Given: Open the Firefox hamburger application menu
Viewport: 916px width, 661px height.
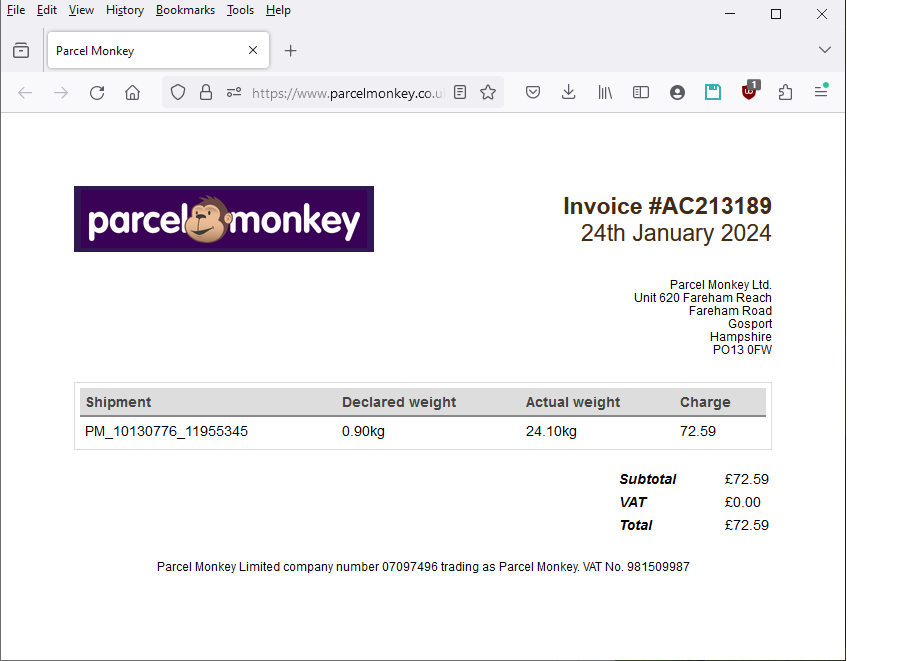Looking at the screenshot, I should point(820,92).
